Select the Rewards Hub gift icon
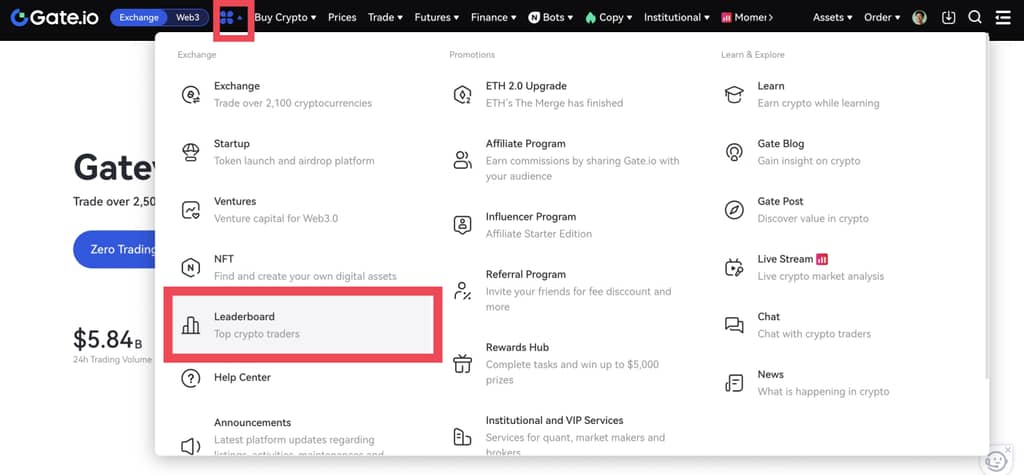The width and height of the screenshot is (1024, 475). [462, 363]
